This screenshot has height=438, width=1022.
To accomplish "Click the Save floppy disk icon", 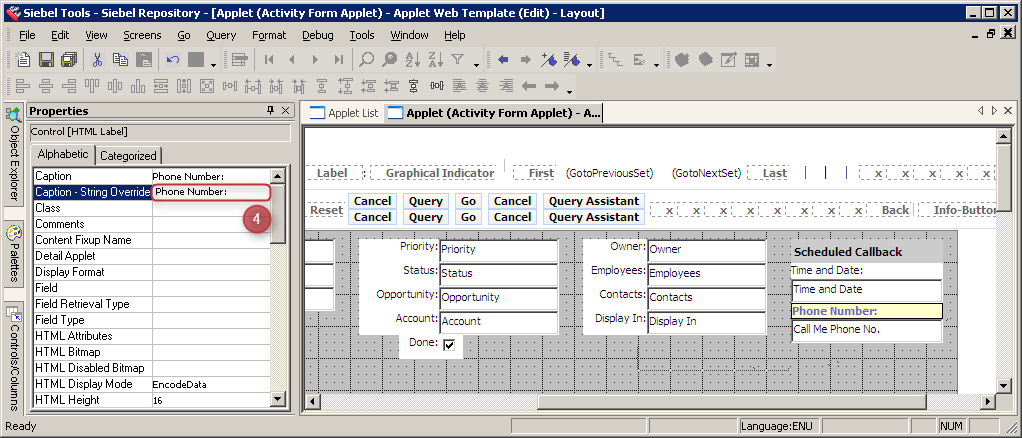I will pyautogui.click(x=46, y=60).
